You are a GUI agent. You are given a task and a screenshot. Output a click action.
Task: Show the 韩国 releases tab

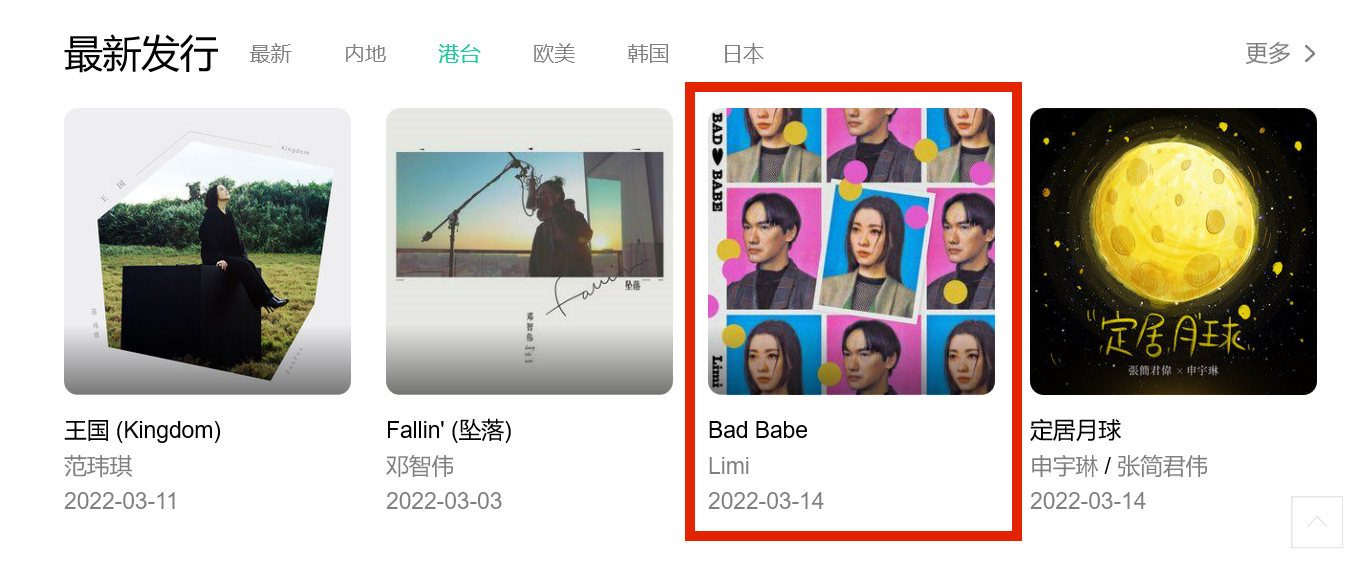648,54
